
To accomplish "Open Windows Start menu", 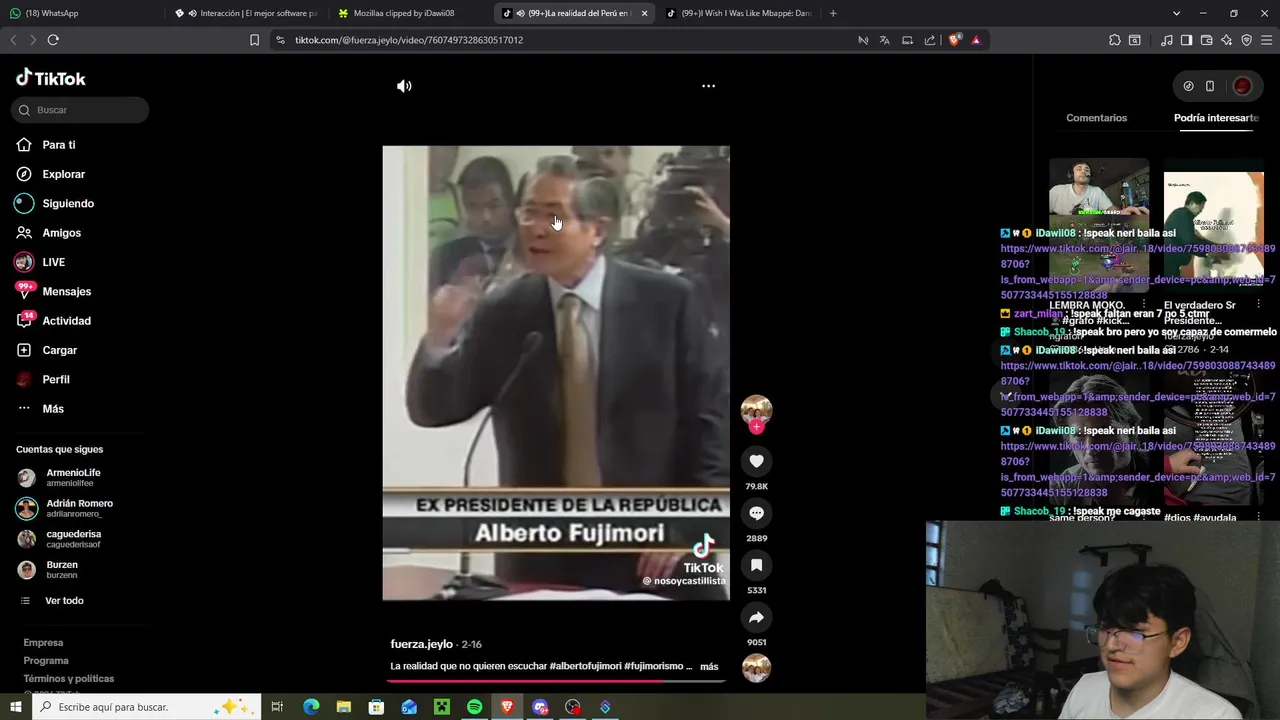I will tap(15, 707).
